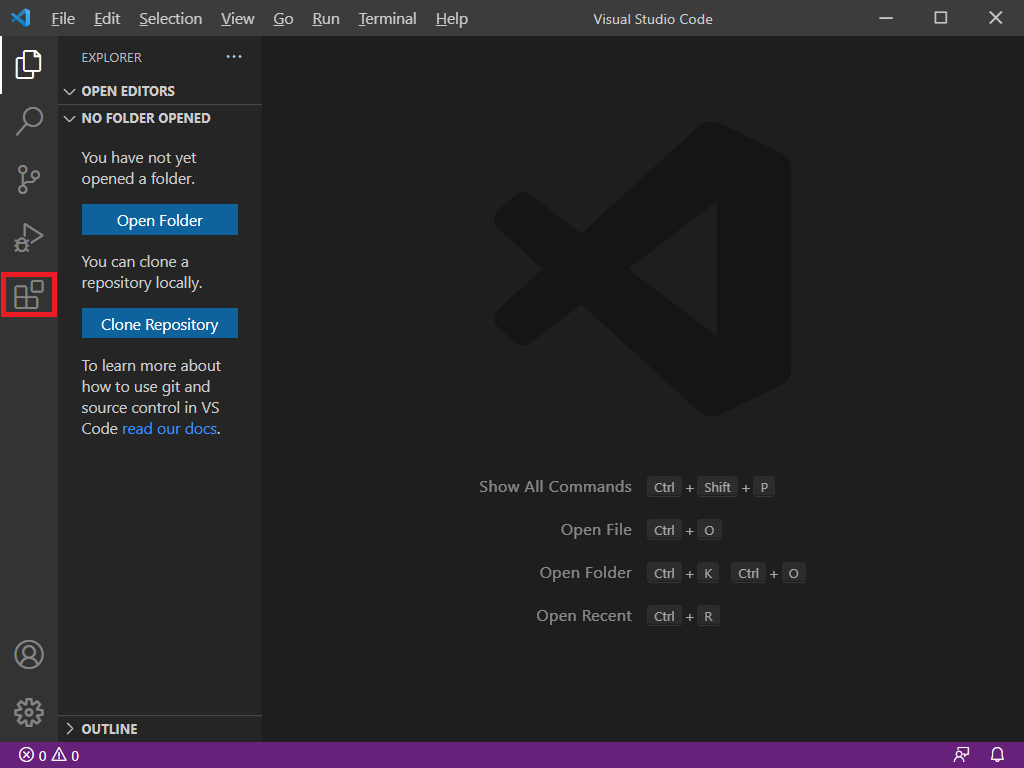This screenshot has height=768, width=1024.
Task: Open the Run menu
Action: point(326,18)
